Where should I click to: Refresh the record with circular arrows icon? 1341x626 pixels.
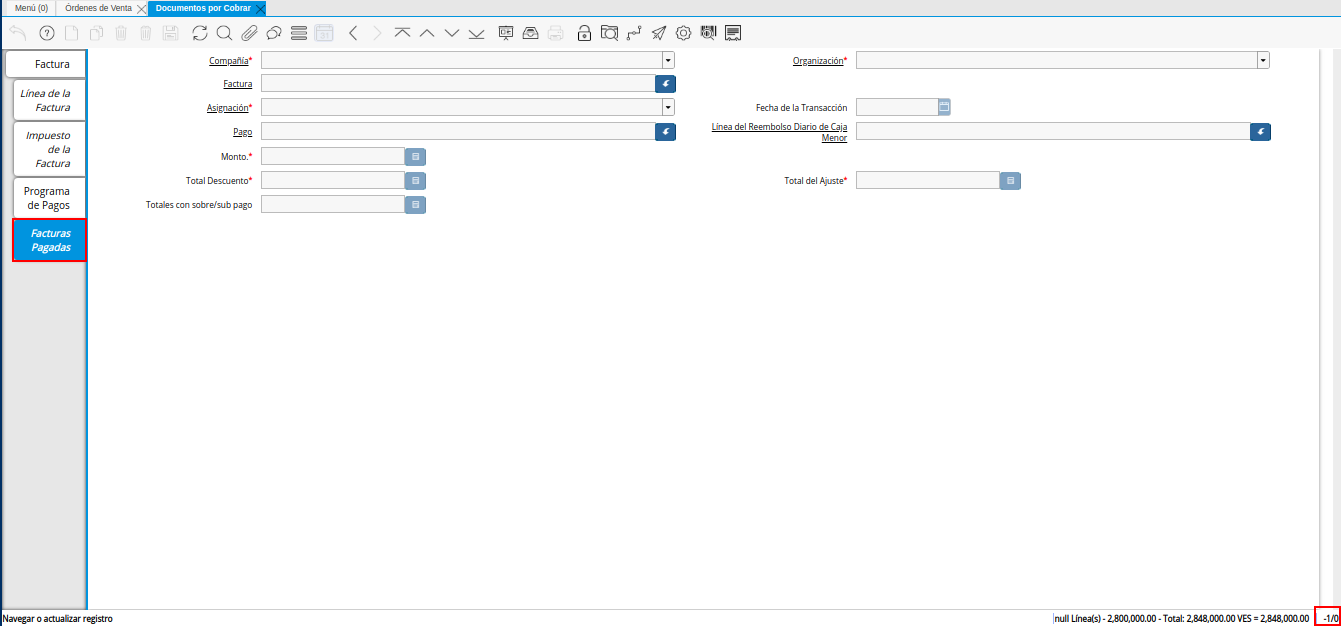click(x=200, y=33)
